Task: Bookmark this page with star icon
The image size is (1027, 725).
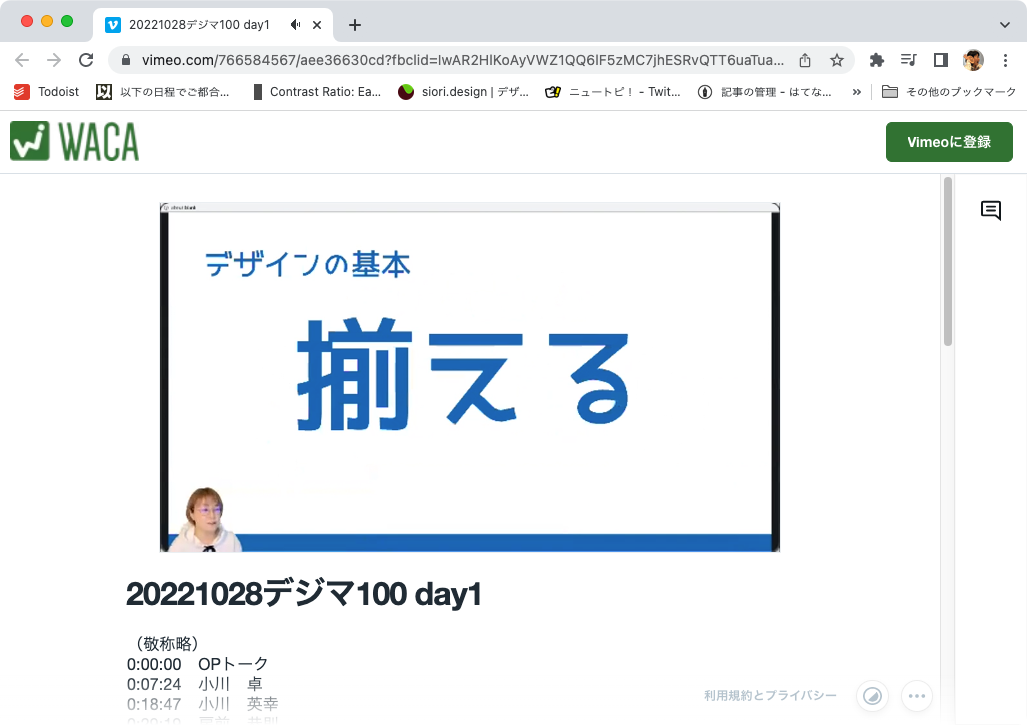Action: [836, 60]
